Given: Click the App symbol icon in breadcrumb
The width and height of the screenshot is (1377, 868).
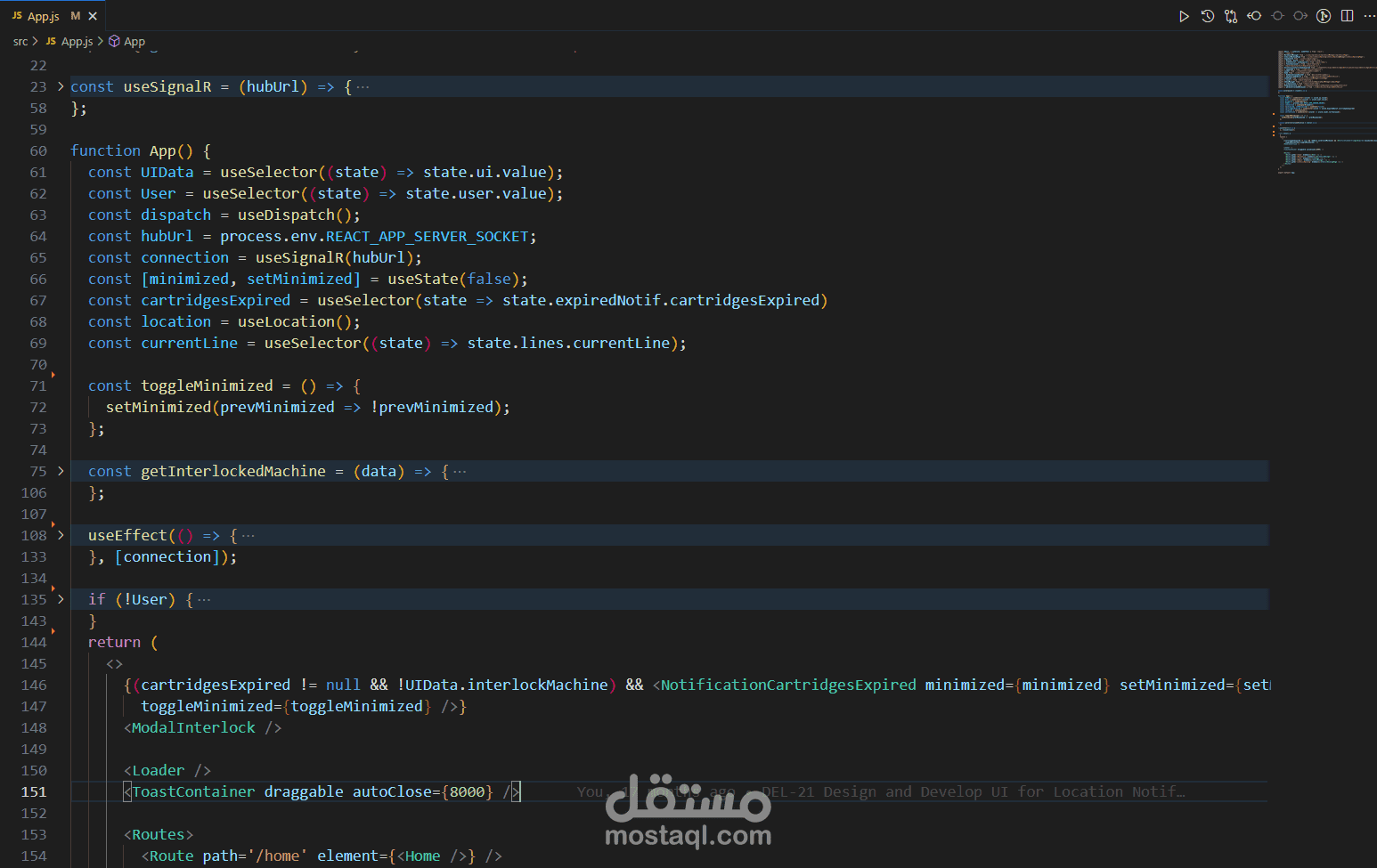Looking at the screenshot, I should click(x=114, y=41).
